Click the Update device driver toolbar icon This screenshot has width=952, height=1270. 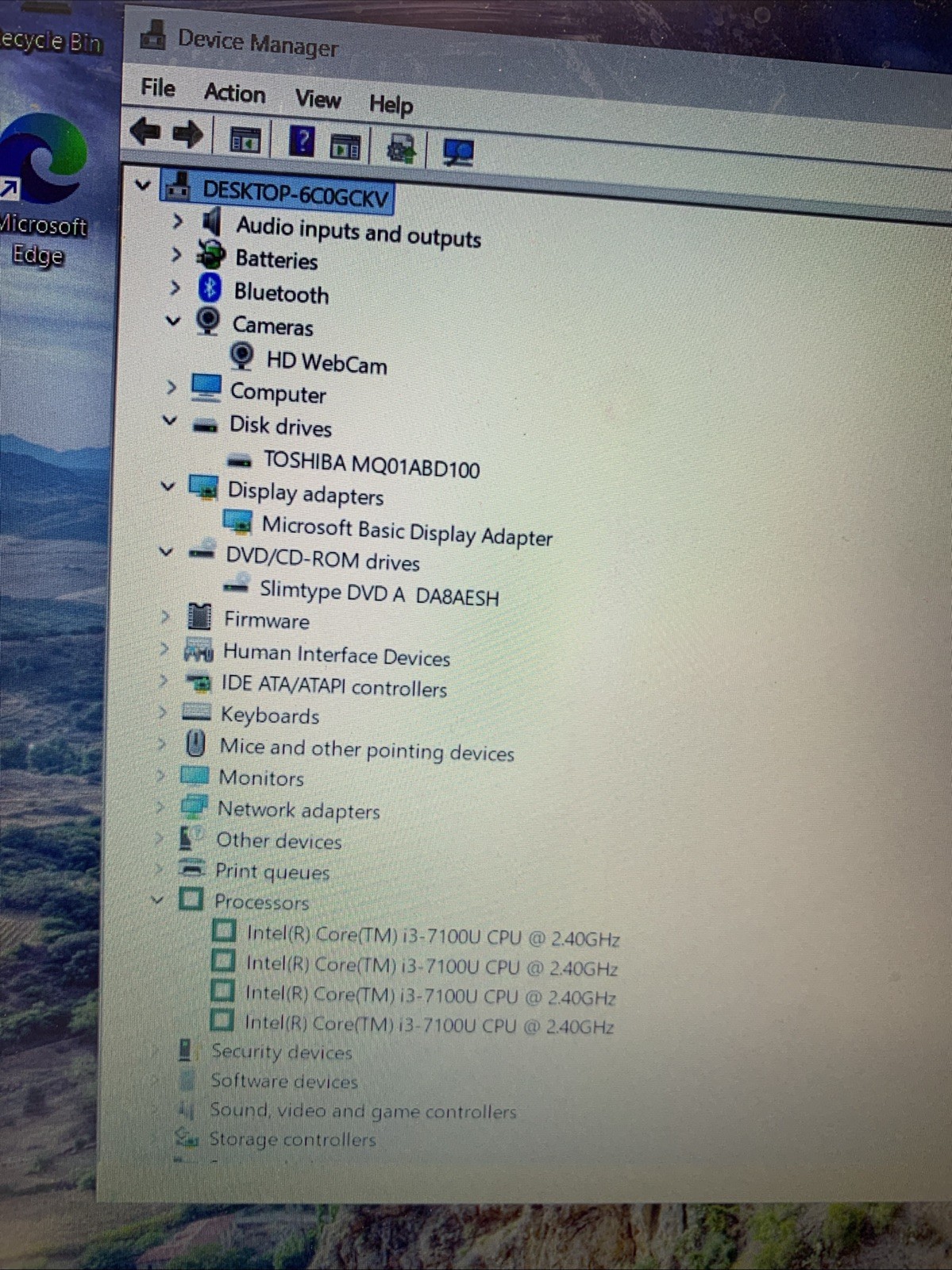(401, 149)
